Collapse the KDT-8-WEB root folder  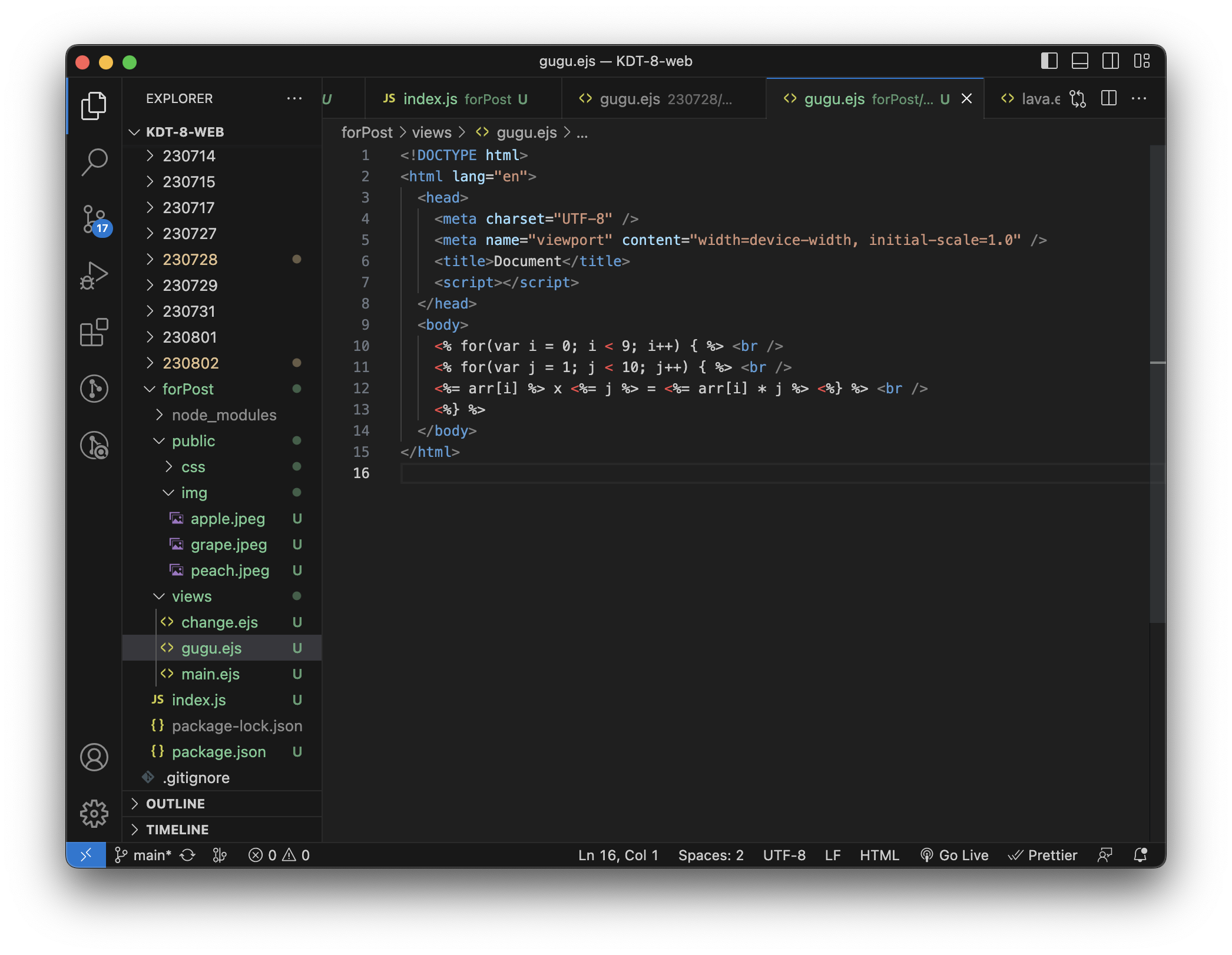coord(222,132)
